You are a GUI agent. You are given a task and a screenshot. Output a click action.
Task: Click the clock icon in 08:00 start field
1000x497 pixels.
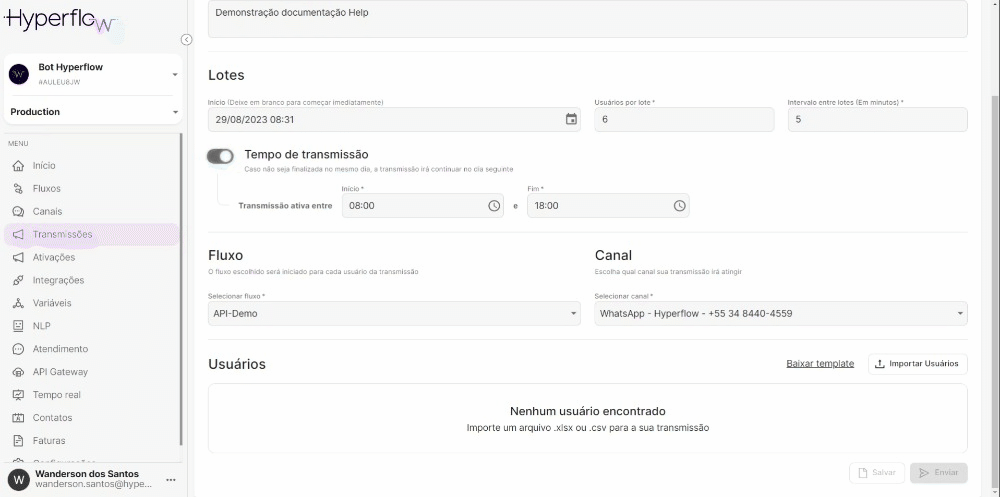click(x=494, y=206)
